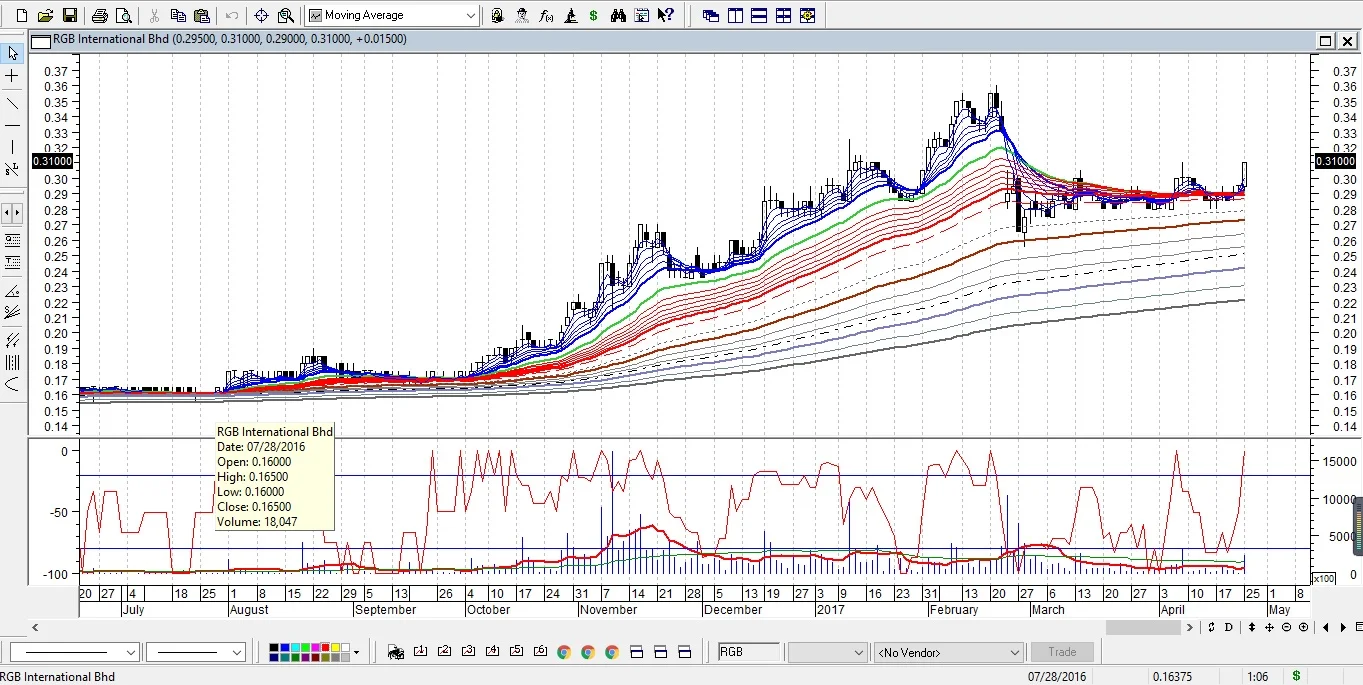Open the No Vendor dropdown

point(948,652)
